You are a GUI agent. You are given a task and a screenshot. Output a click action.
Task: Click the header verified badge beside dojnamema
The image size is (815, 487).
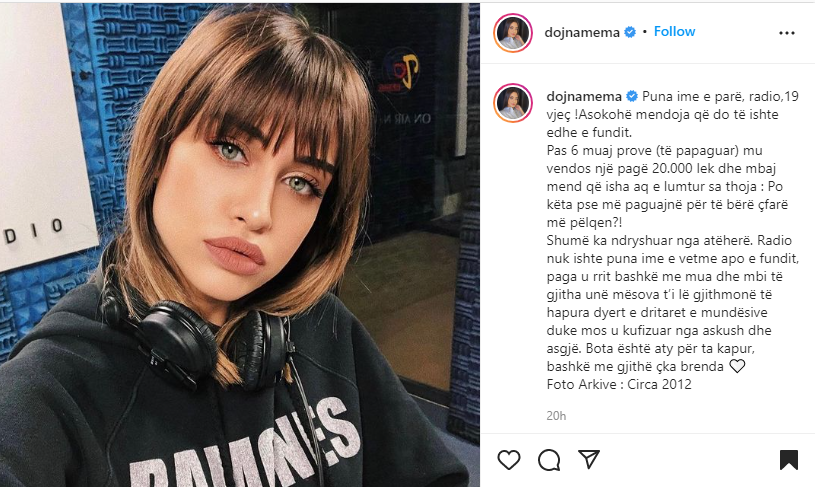click(630, 32)
